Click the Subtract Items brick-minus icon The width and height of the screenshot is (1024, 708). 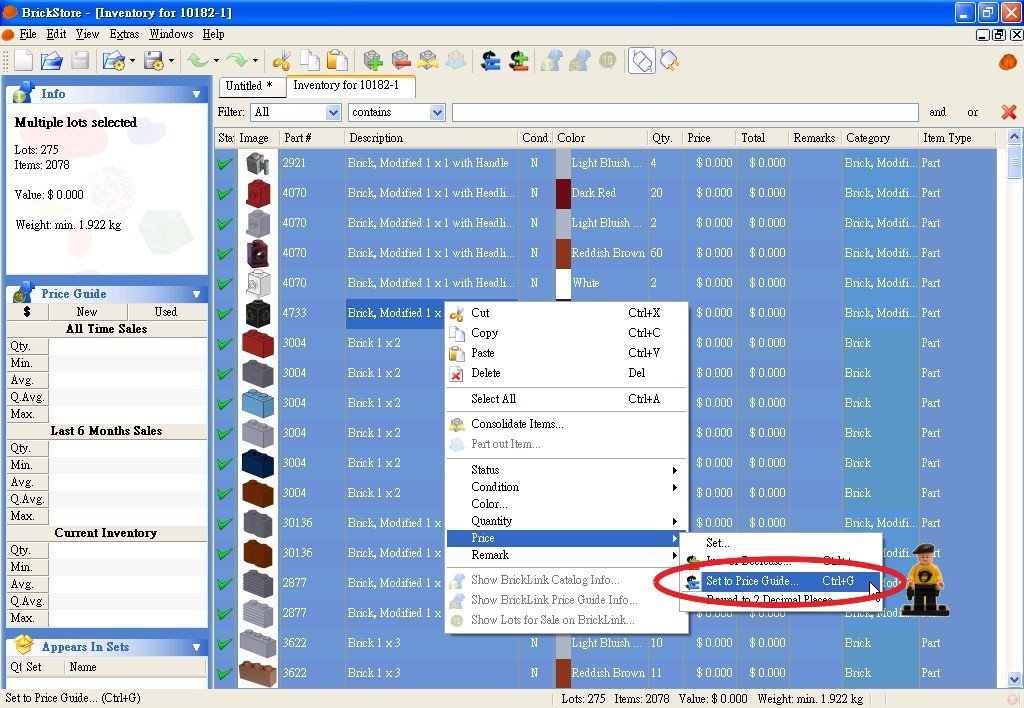click(401, 61)
